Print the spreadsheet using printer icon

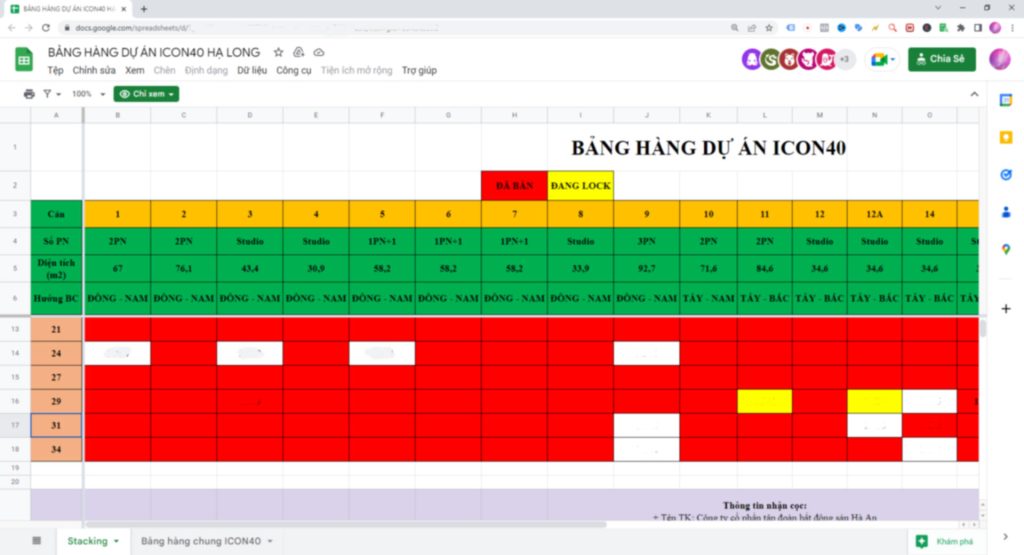(29, 94)
